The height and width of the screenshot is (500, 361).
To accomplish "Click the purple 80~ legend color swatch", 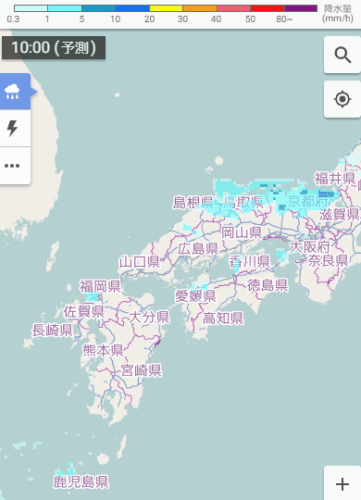I will click(301, 8).
